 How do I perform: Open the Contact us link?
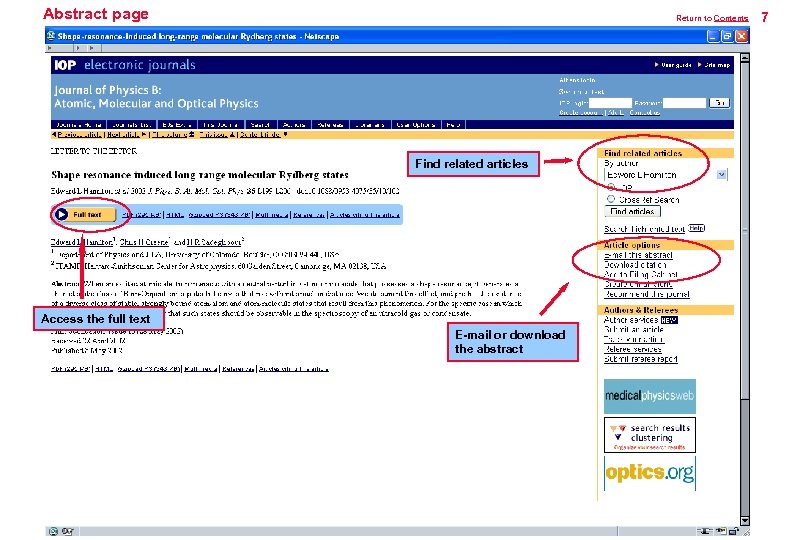pos(645,112)
